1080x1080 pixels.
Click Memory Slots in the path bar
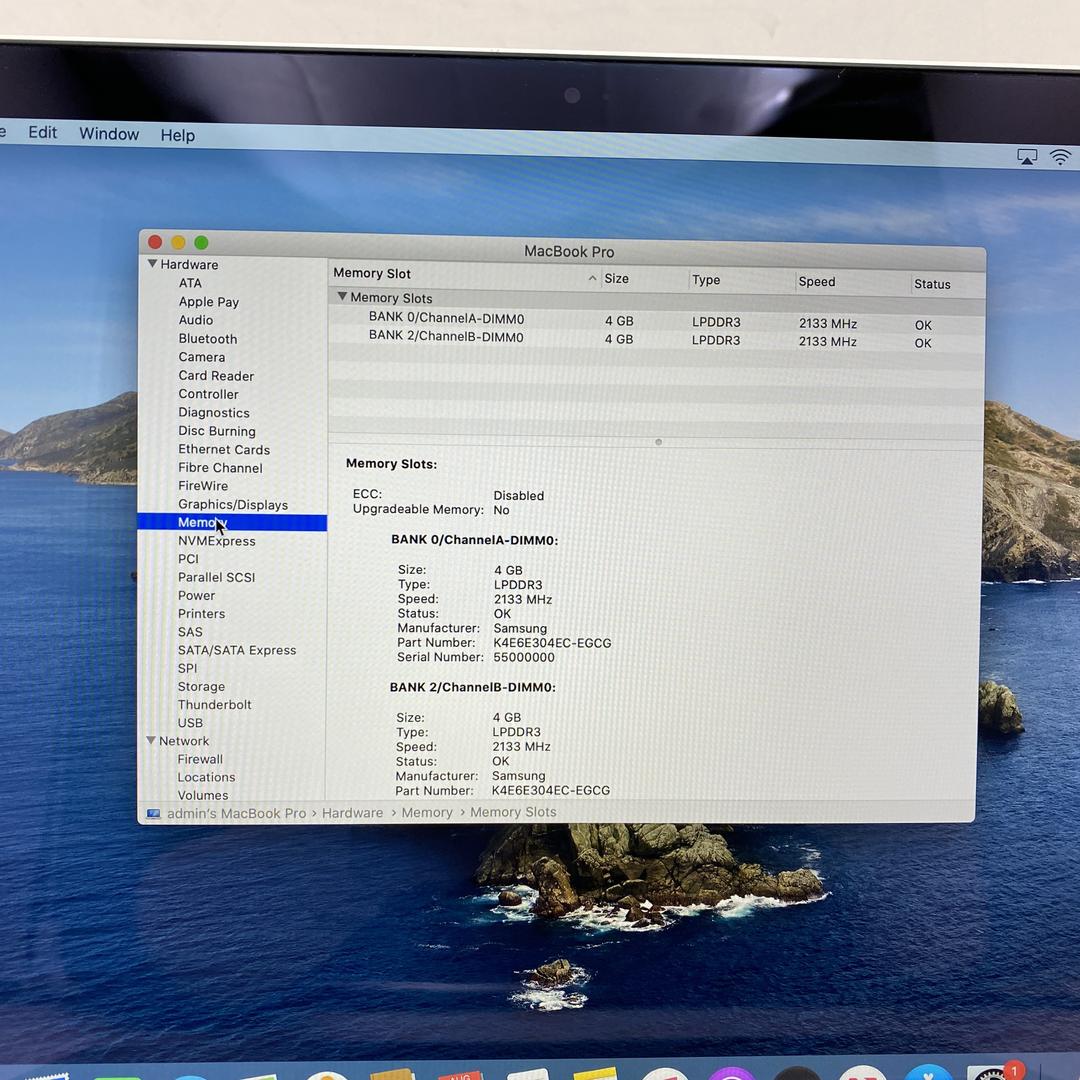513,812
